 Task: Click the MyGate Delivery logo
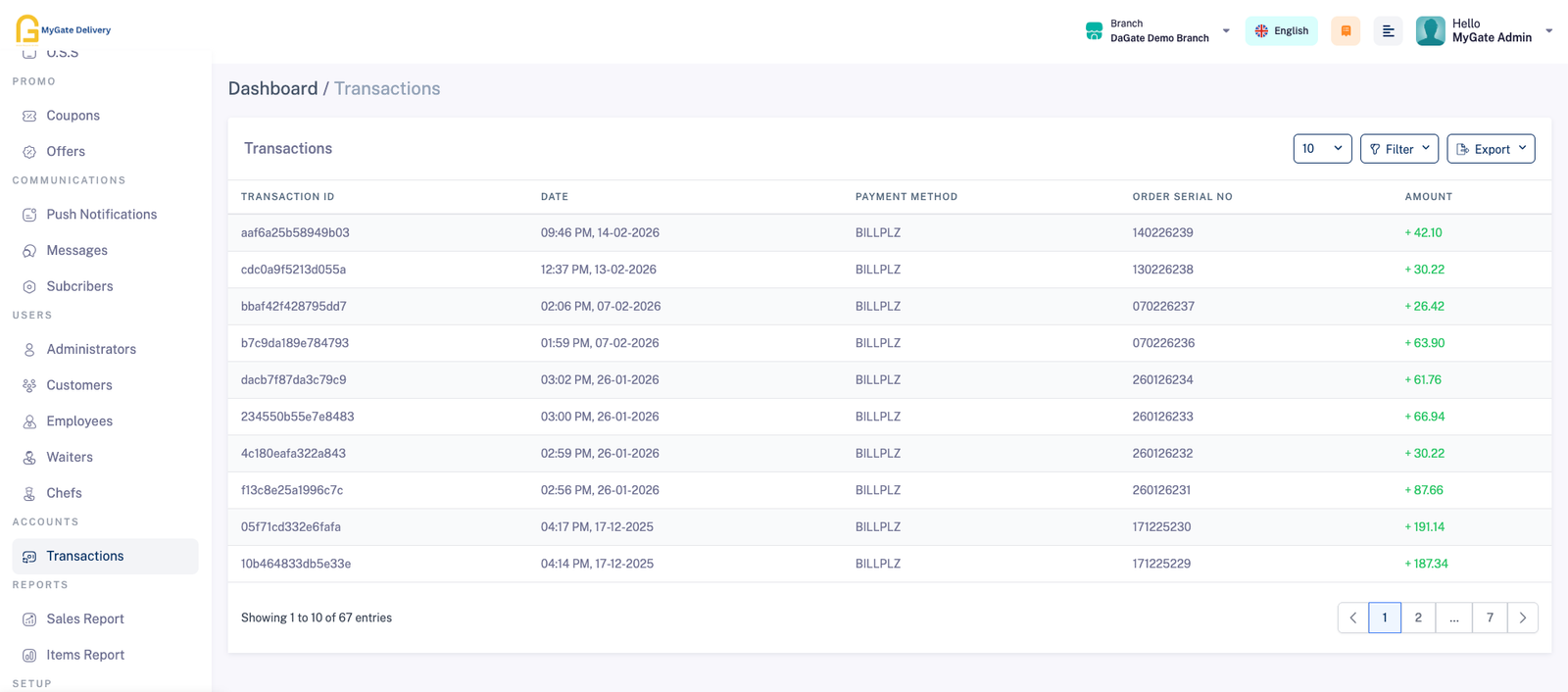[x=63, y=29]
